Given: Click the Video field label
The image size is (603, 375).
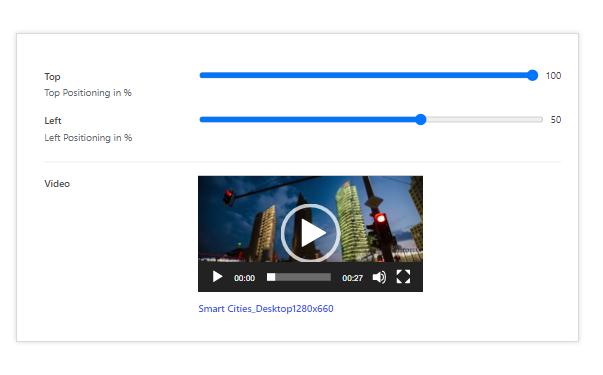Looking at the screenshot, I should (57, 184).
